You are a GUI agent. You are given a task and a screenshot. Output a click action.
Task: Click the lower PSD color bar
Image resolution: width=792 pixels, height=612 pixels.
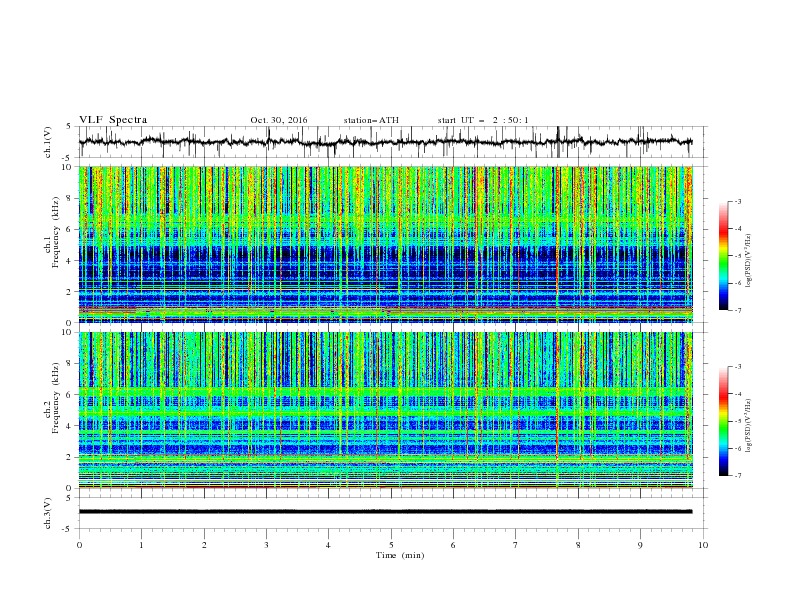point(724,421)
